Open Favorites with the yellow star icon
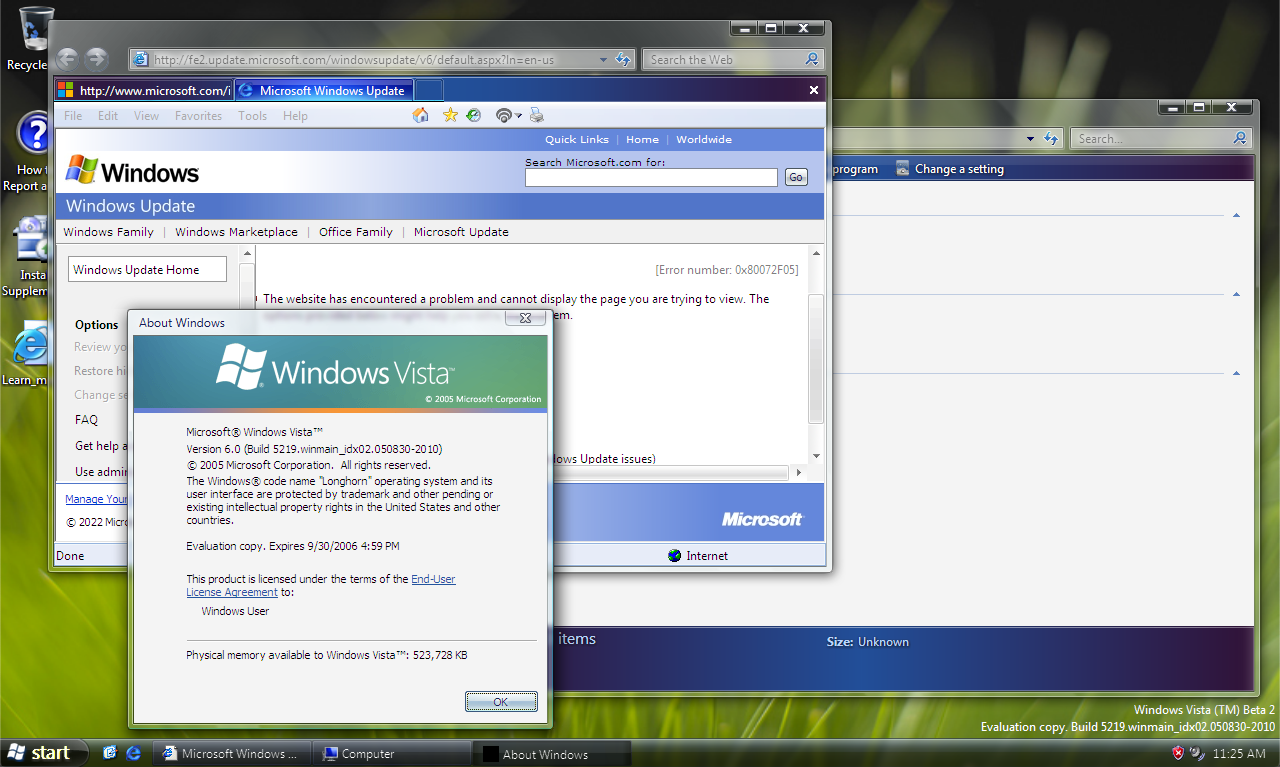This screenshot has width=1280, height=767. [x=450, y=115]
